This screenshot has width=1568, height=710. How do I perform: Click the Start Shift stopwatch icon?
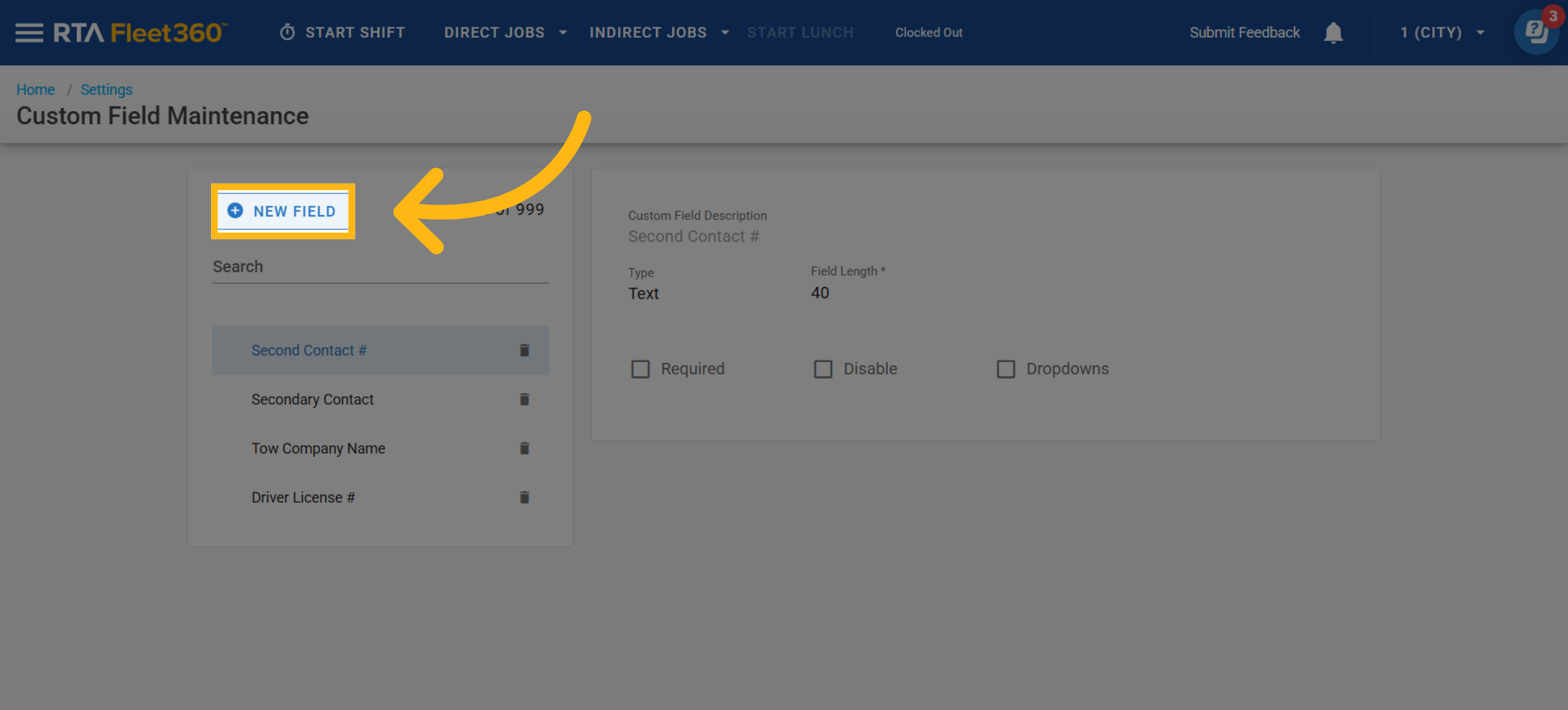pos(287,33)
